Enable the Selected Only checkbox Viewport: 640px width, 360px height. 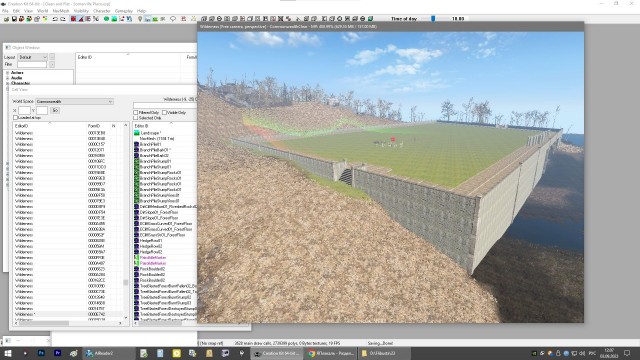(136, 118)
